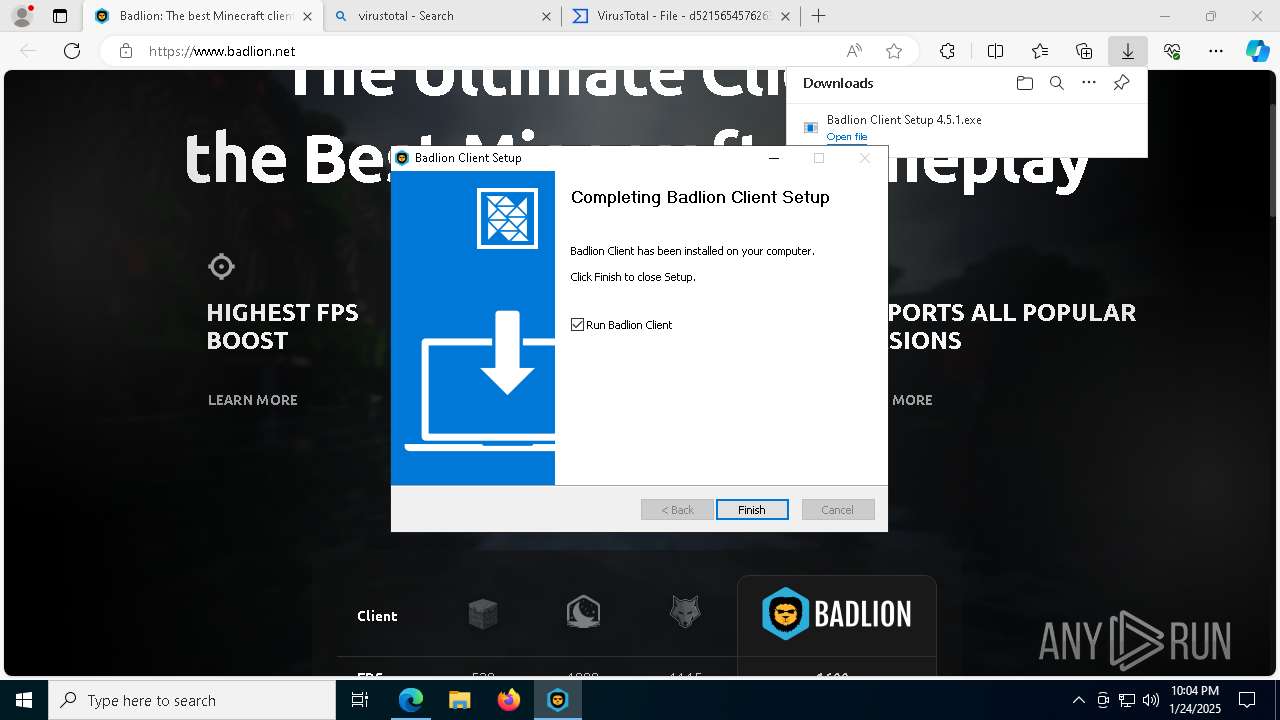Image resolution: width=1280 pixels, height=720 pixels.
Task: Switch to the virustotal Search tab
Action: coord(443,16)
